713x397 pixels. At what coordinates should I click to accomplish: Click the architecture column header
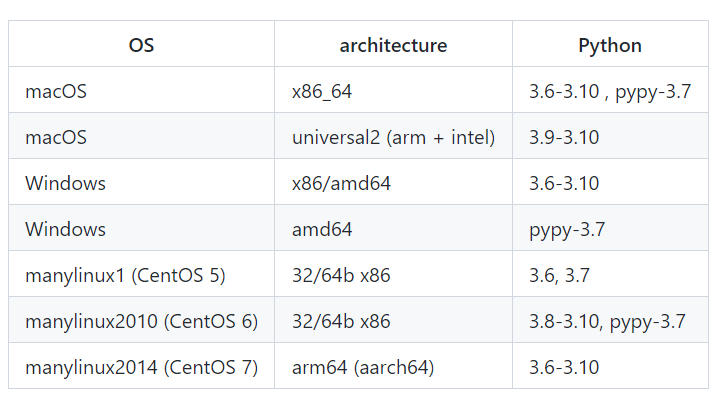393,44
